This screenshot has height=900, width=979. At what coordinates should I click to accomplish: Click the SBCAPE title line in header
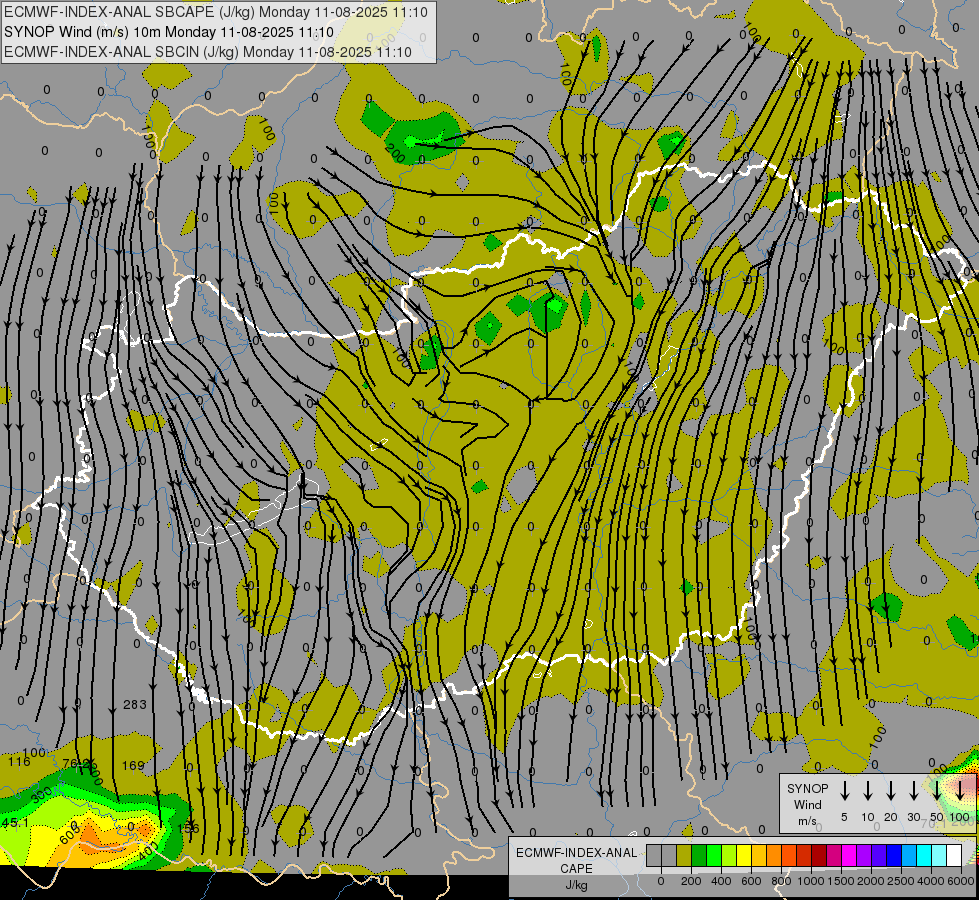tap(216, 12)
